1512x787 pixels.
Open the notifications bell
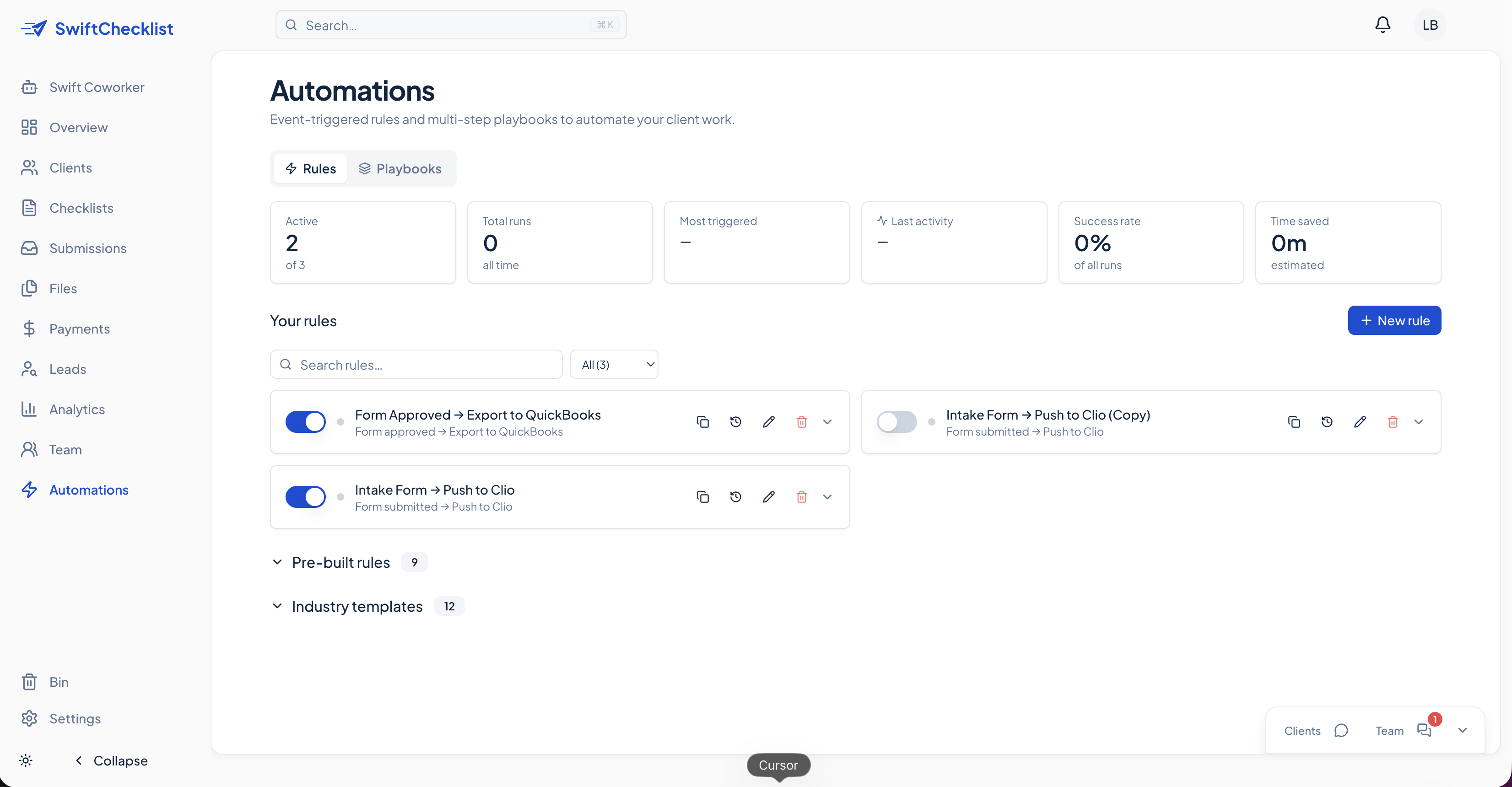click(1382, 25)
